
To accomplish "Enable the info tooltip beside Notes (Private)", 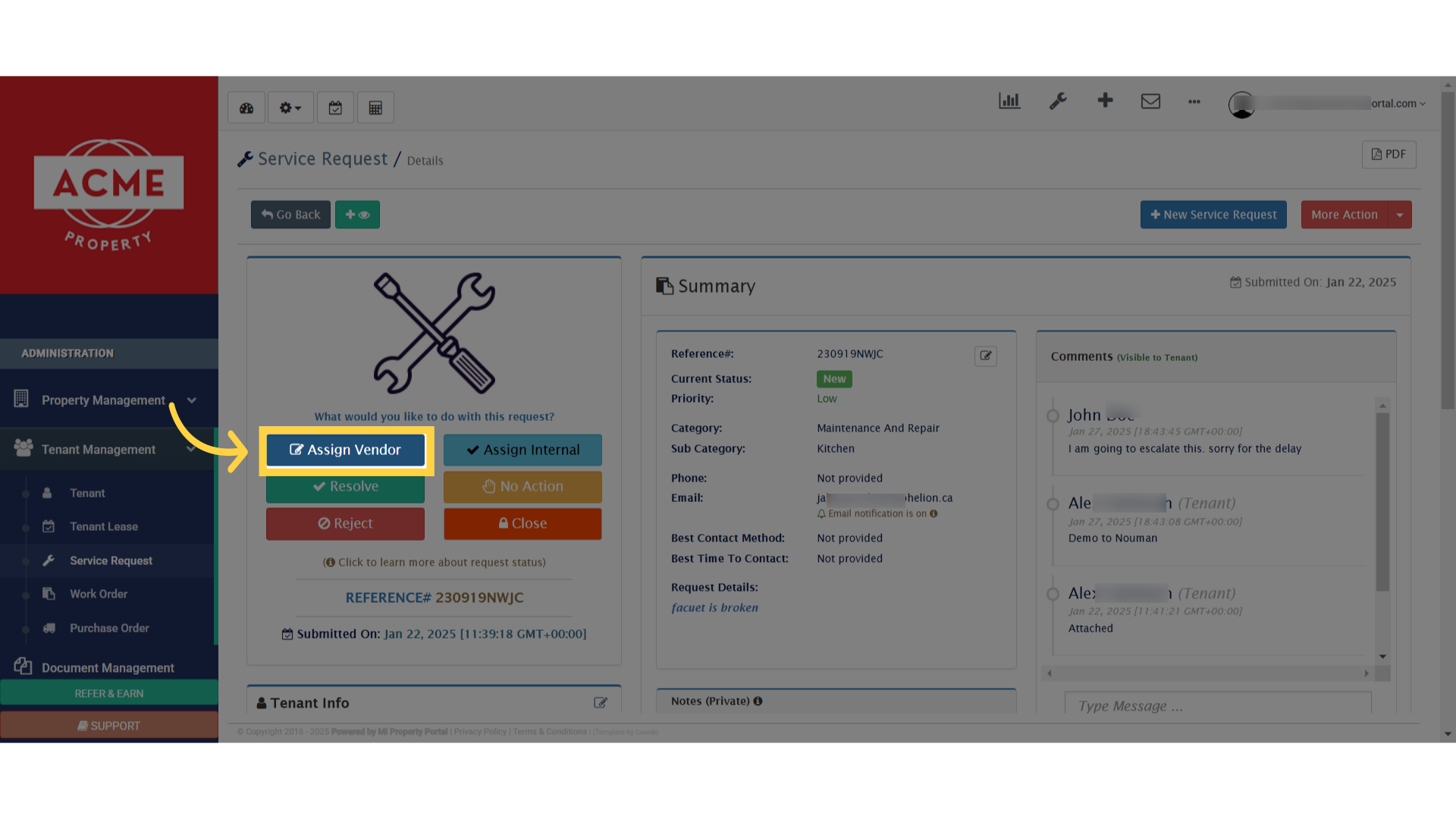I will (x=758, y=701).
